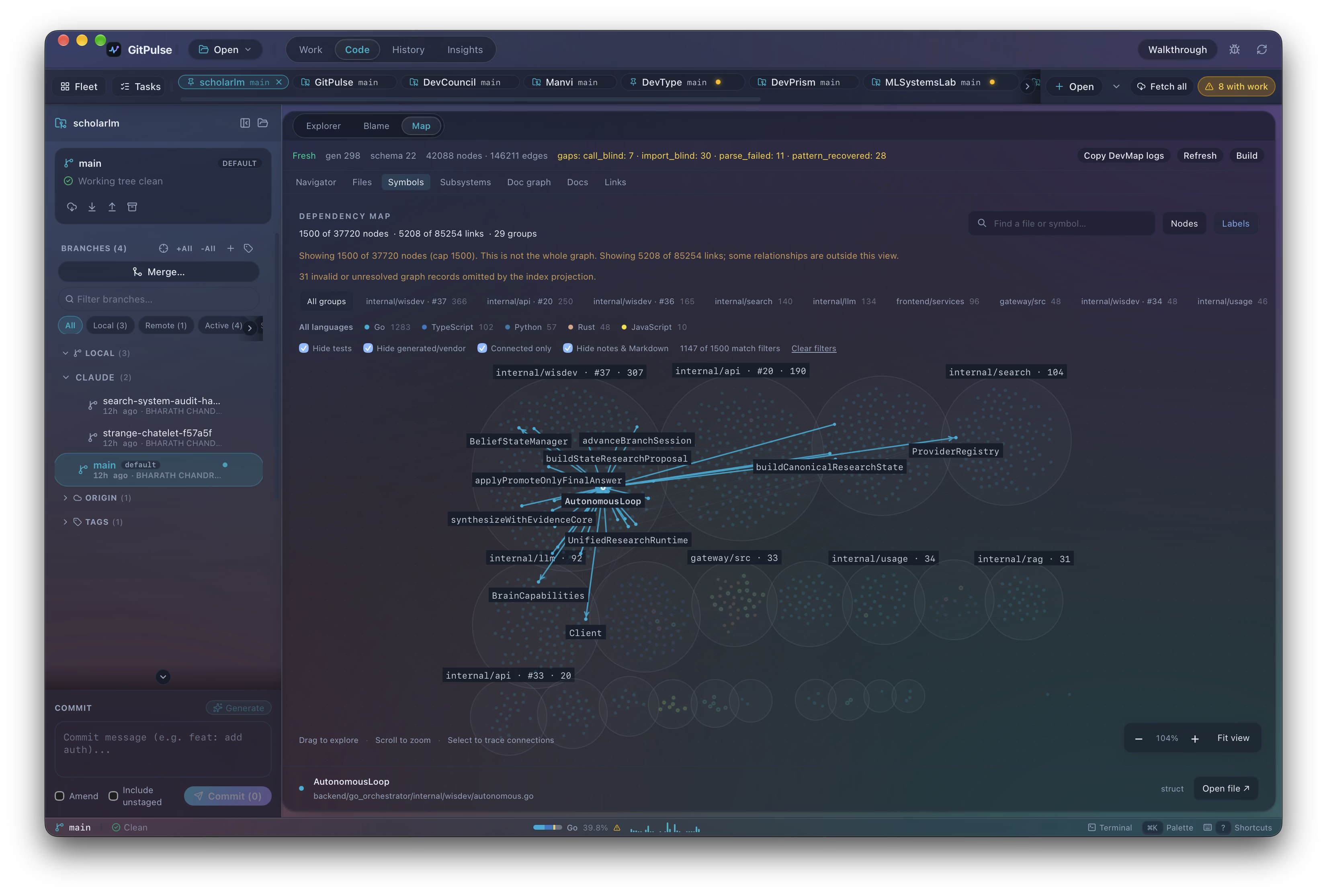Collapse the LOCAL branches group
Screen dimensions: 1327x896
pos(65,353)
